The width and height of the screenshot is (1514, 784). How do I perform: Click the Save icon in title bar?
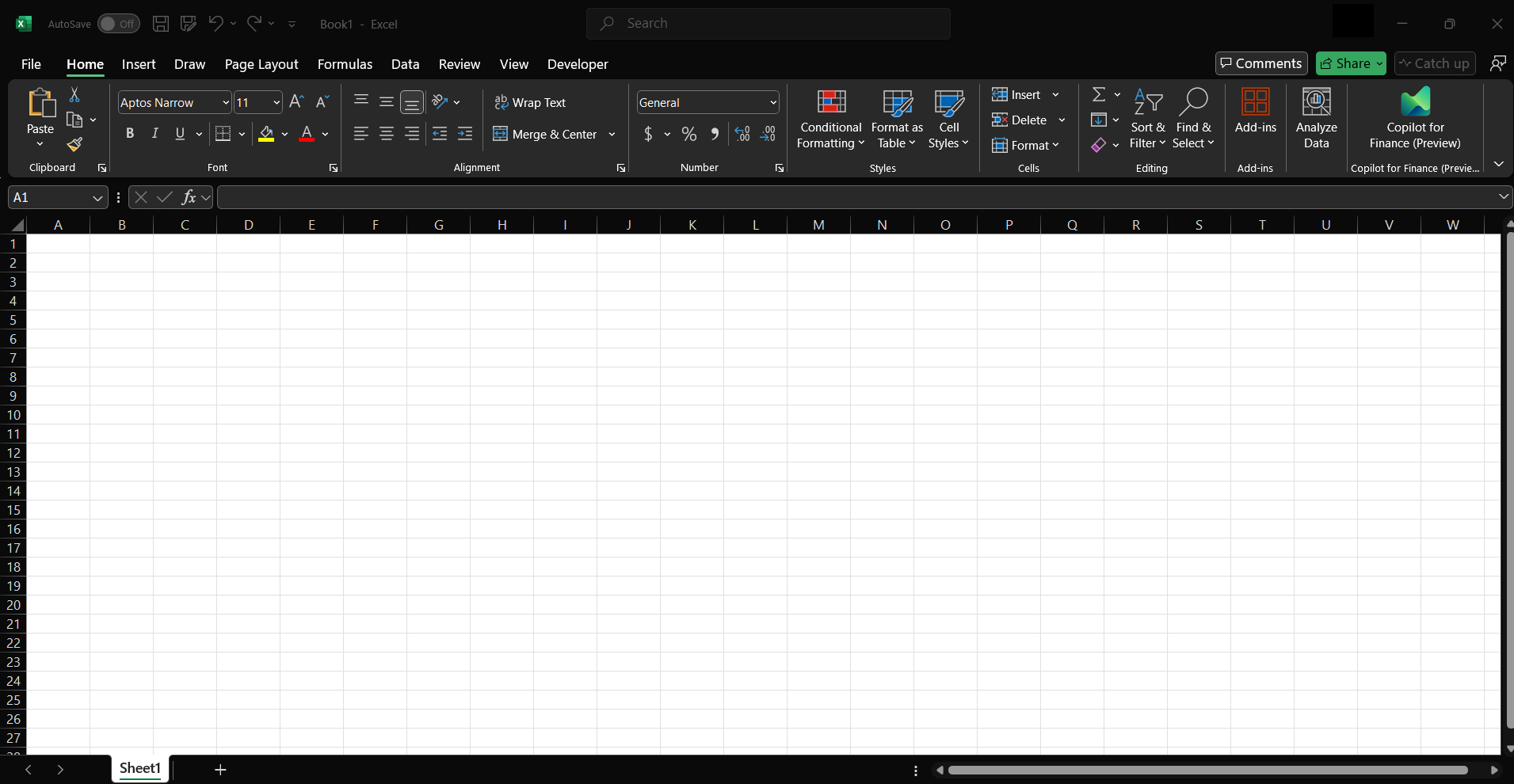[161, 24]
